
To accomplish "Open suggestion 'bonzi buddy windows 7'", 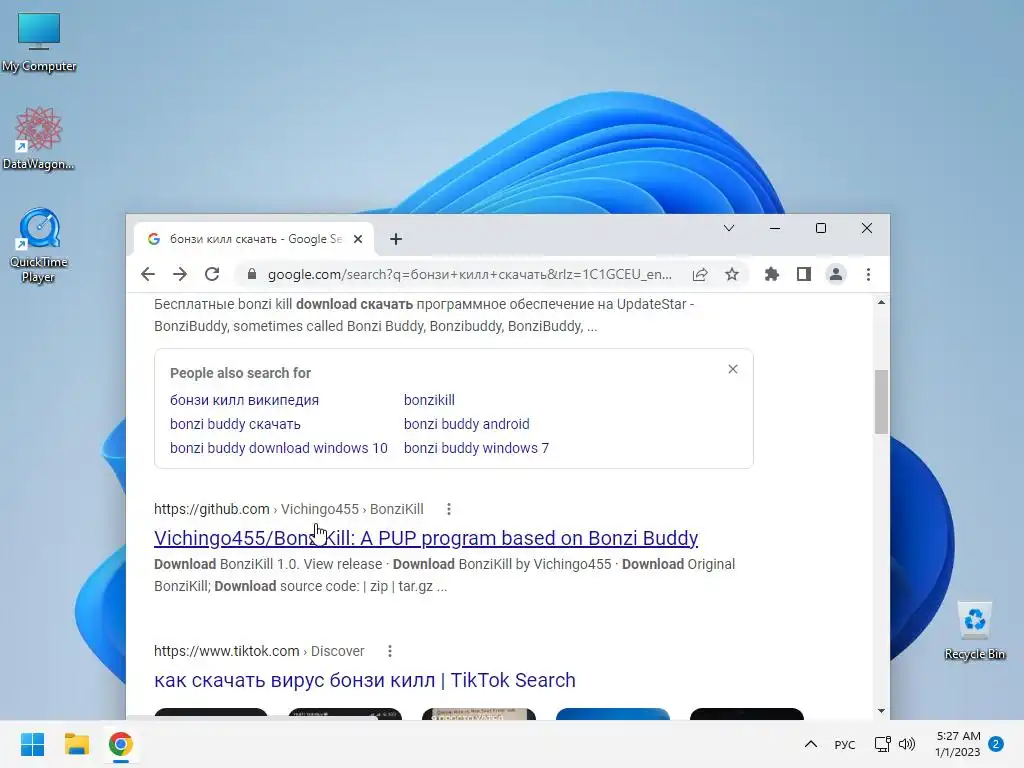I will [476, 448].
